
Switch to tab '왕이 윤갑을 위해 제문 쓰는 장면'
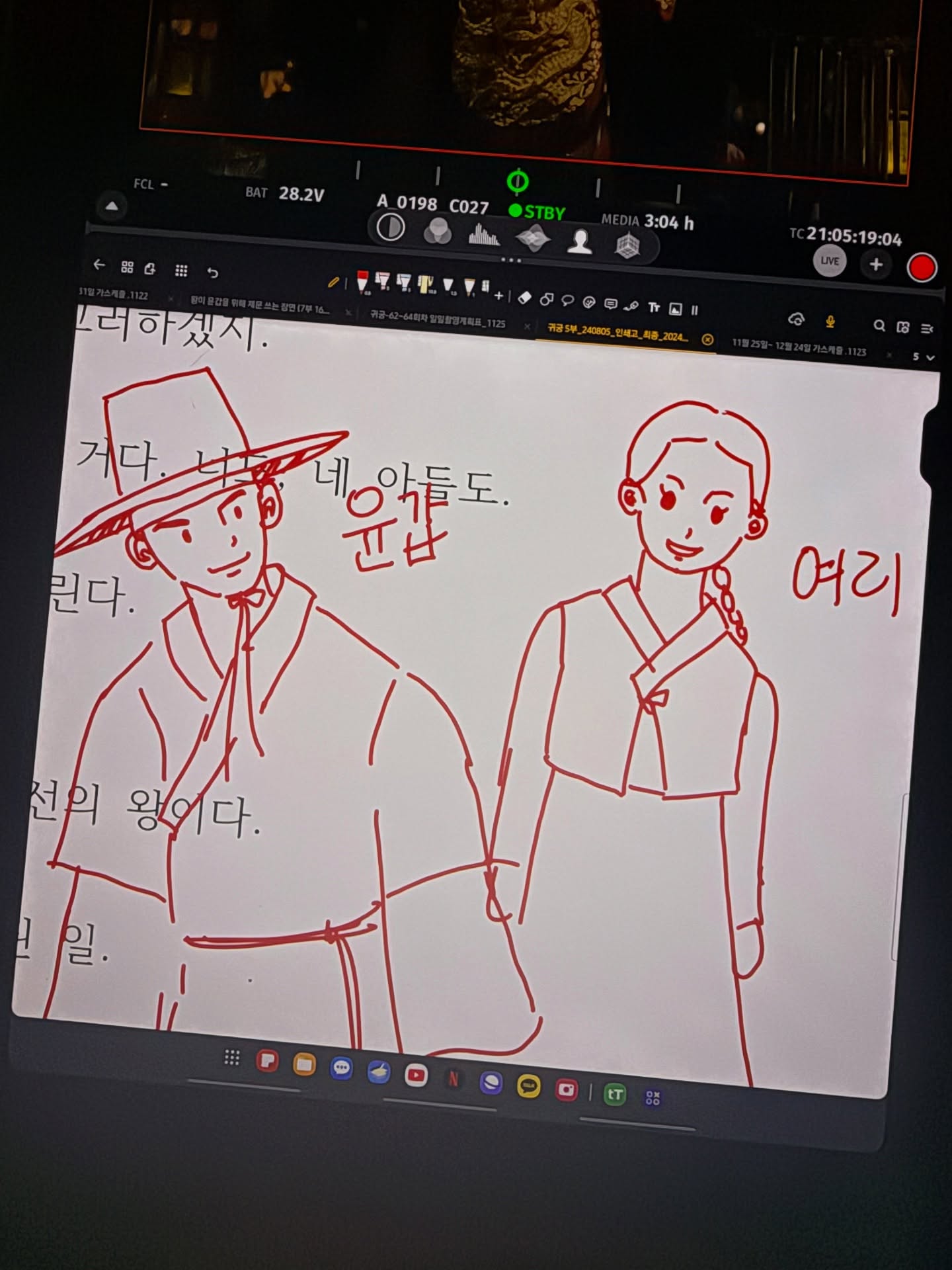(259, 305)
